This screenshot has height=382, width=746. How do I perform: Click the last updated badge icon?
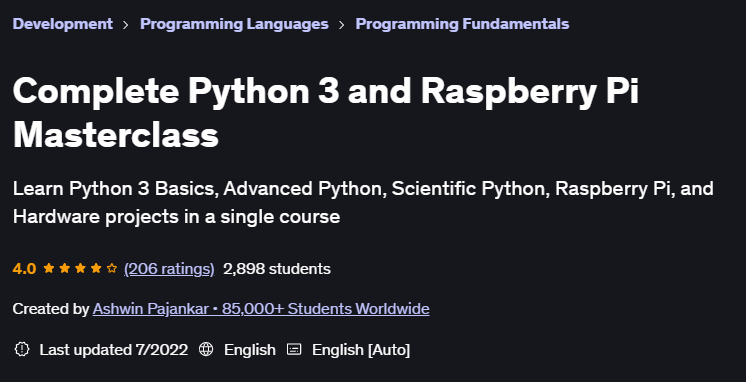[x=22, y=349]
